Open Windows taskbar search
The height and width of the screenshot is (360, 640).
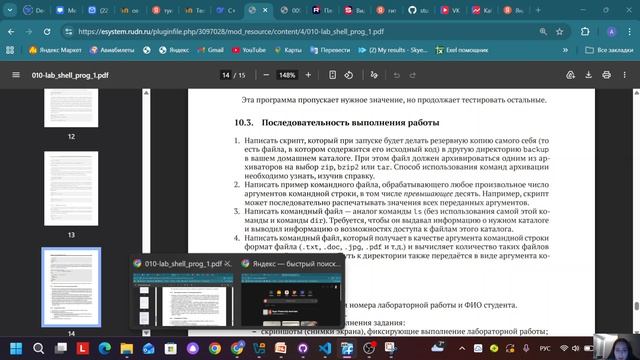(38, 348)
